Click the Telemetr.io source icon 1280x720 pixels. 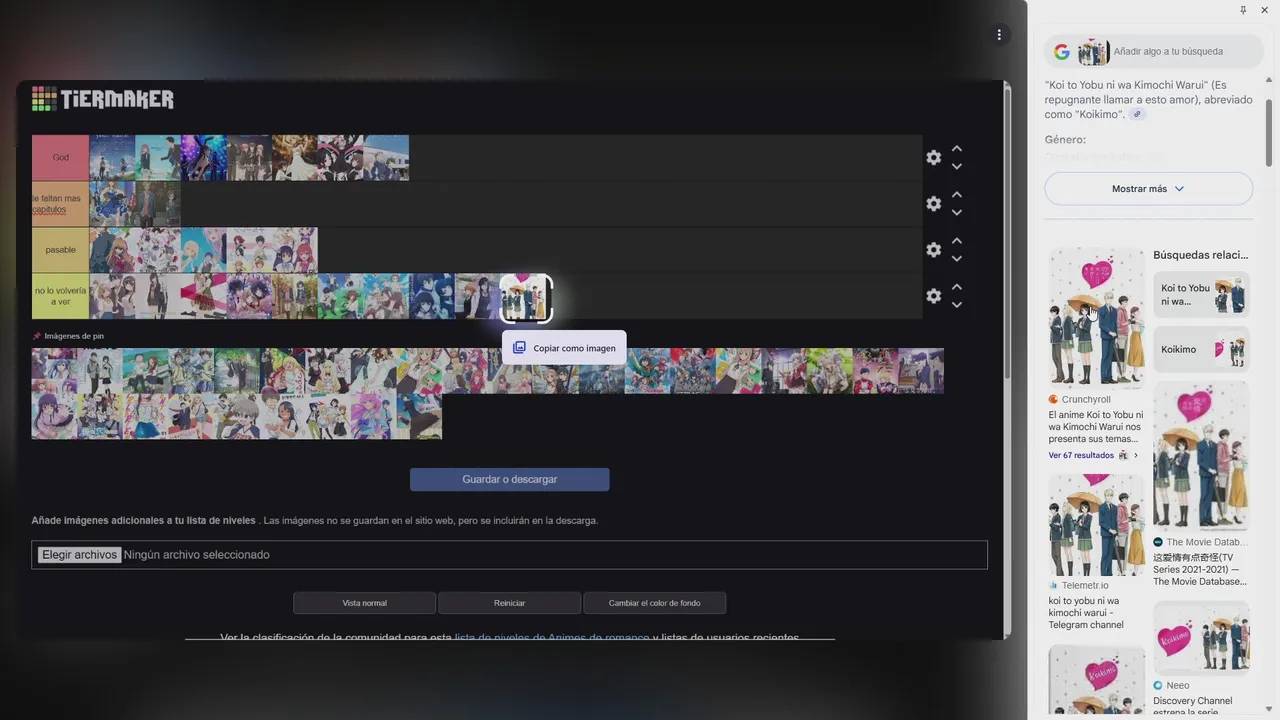(1053, 585)
